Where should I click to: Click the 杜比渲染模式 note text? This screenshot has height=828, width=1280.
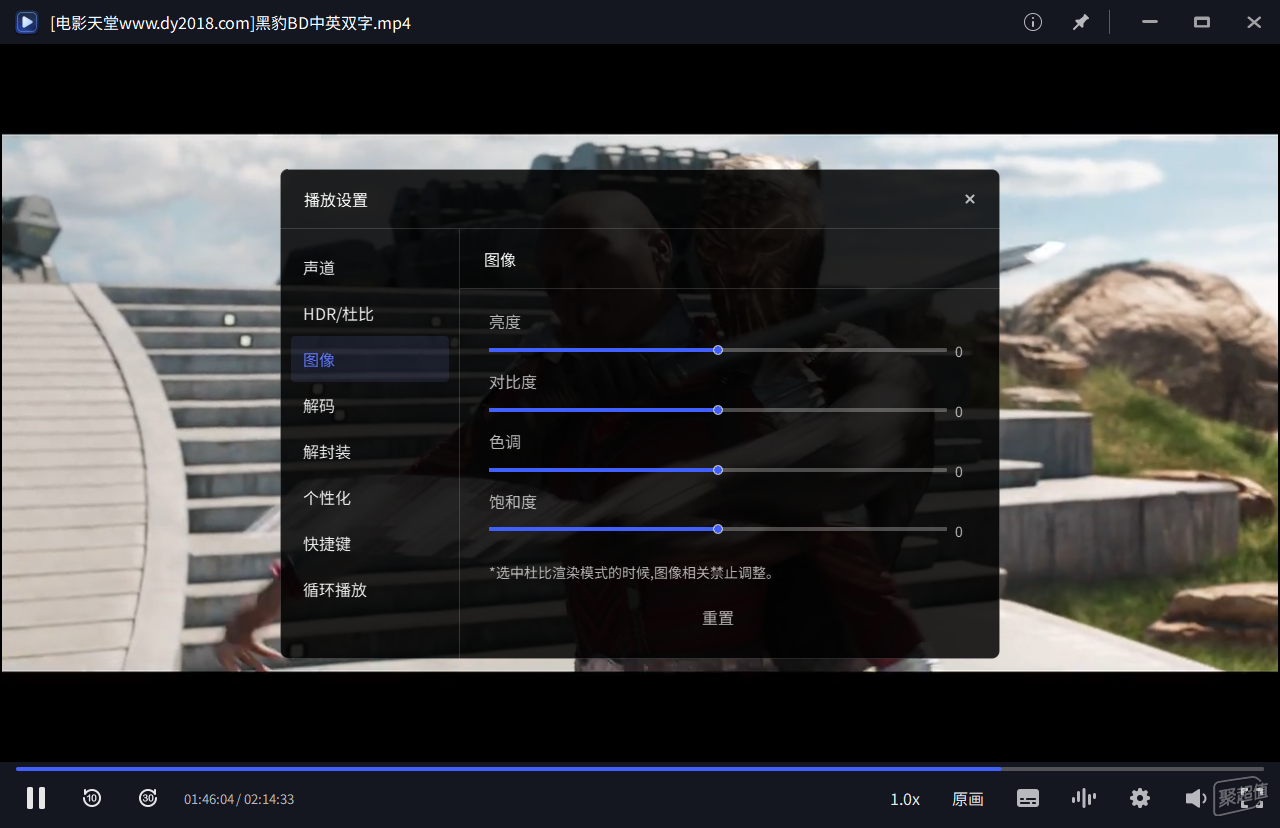click(x=632, y=573)
